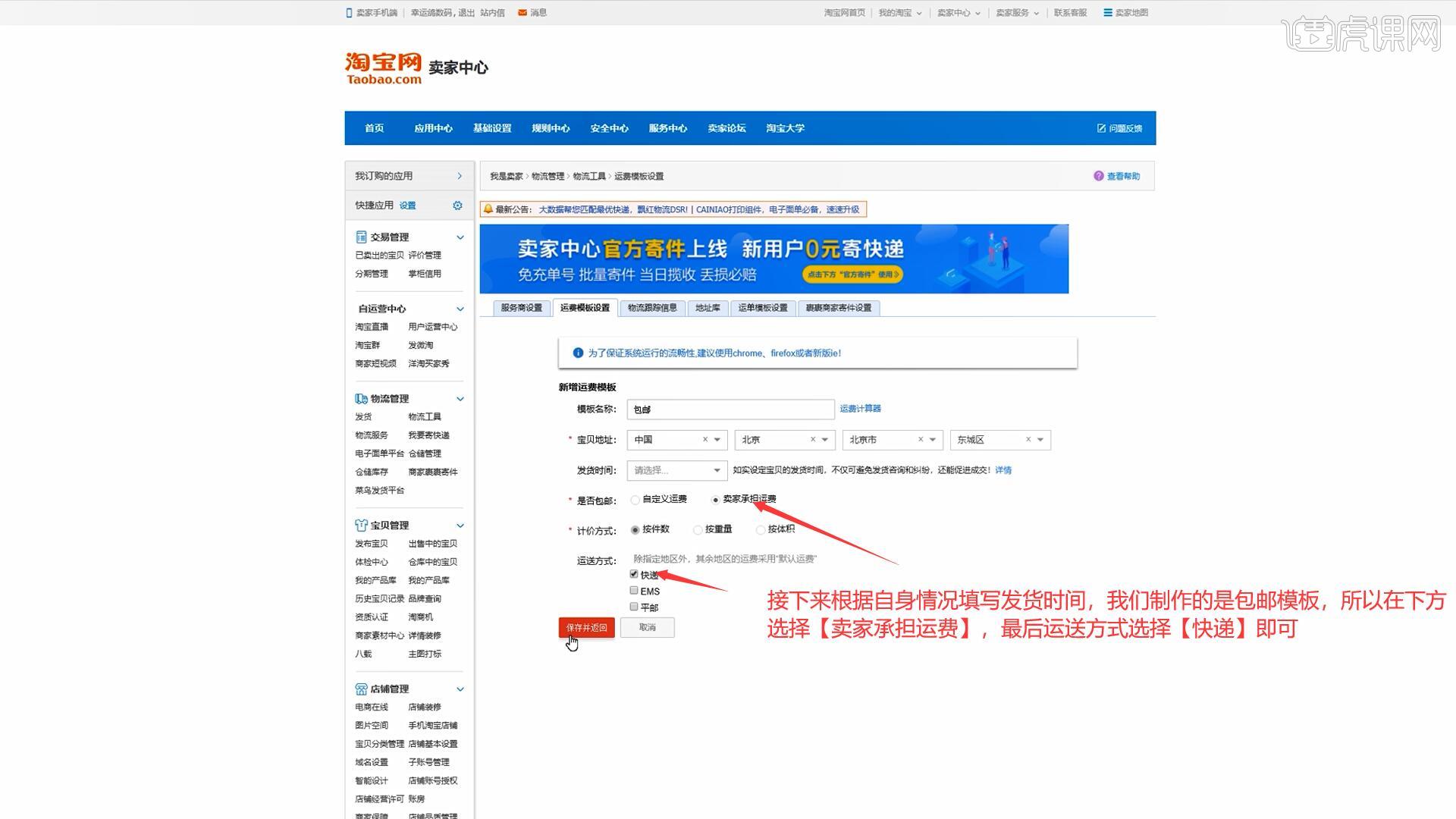Click the 取消 button
Screen dimensions: 1456x819
(x=648, y=628)
